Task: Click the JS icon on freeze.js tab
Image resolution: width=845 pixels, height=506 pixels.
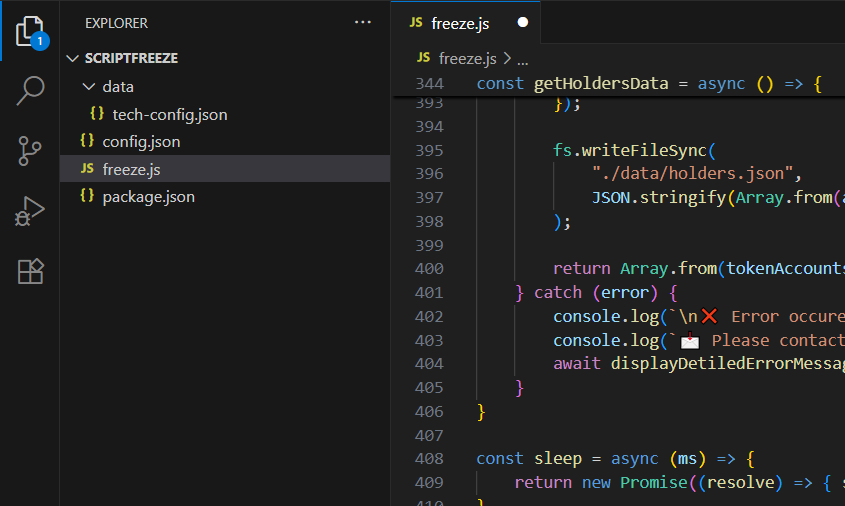Action: point(416,22)
